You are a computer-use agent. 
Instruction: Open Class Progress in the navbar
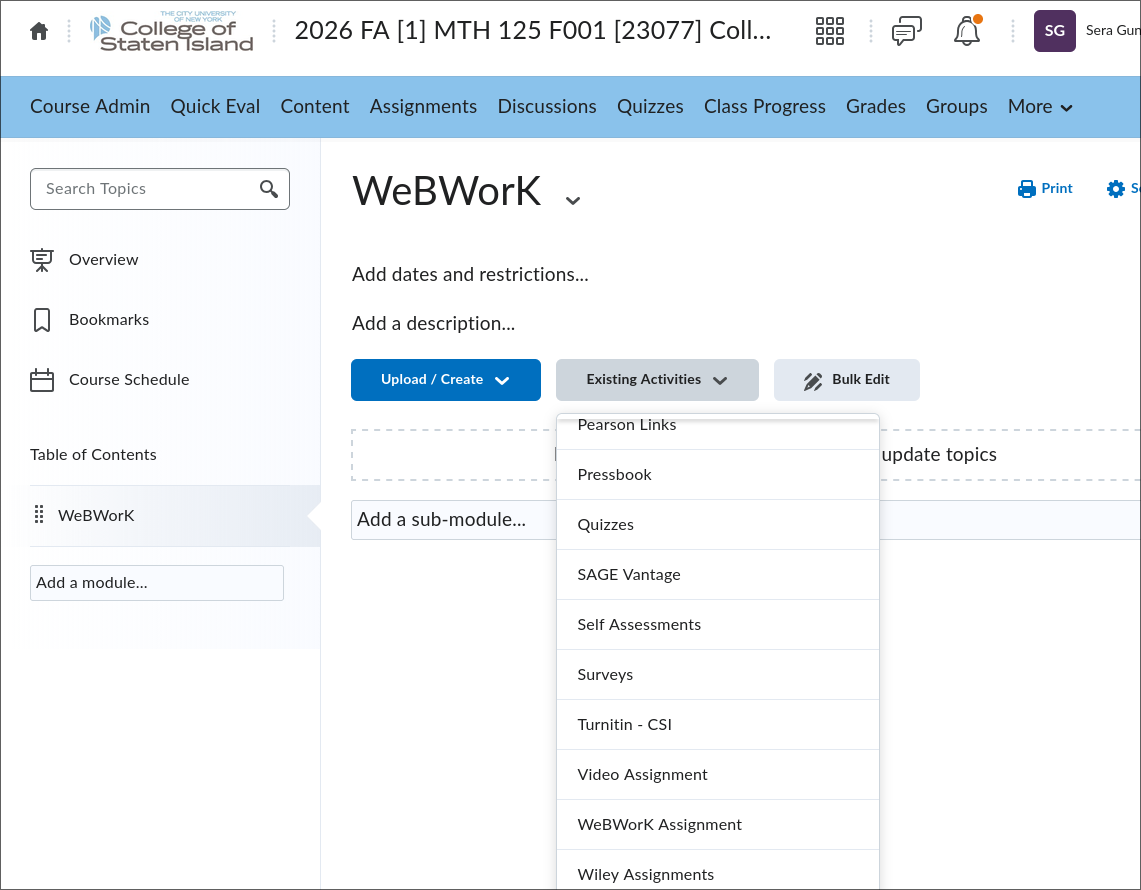coord(765,107)
